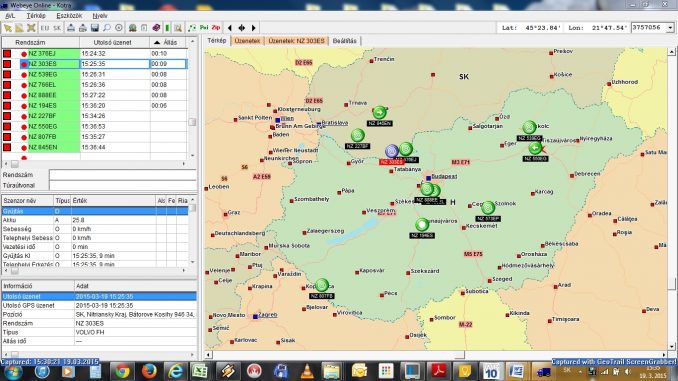Select the arrow pointer tool
The height and width of the screenshot is (381, 678).
[x=8, y=28]
